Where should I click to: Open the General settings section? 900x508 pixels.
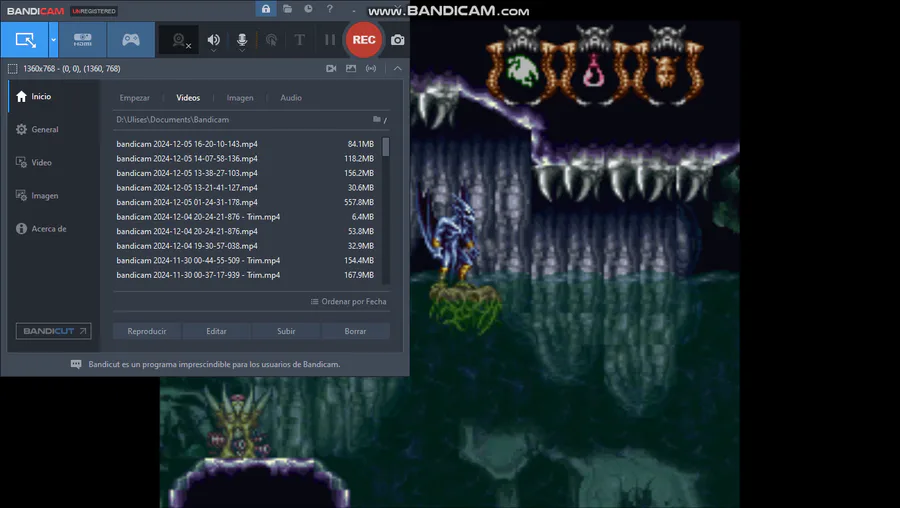pos(53,129)
